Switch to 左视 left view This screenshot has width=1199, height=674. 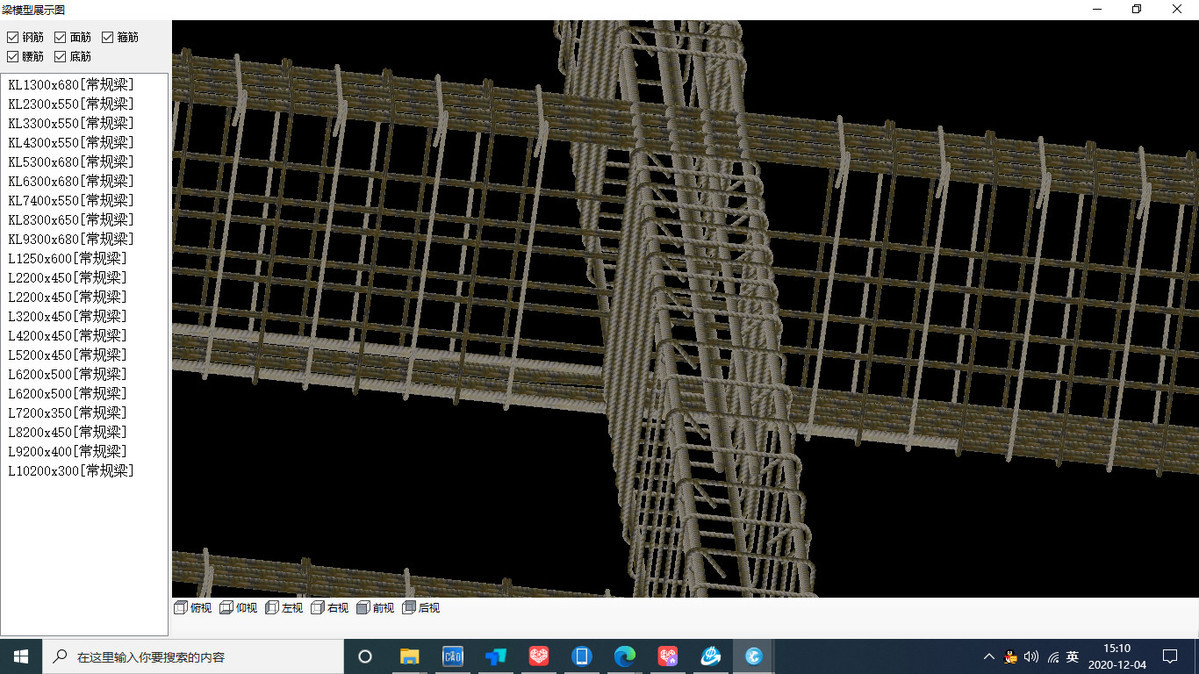[284, 607]
